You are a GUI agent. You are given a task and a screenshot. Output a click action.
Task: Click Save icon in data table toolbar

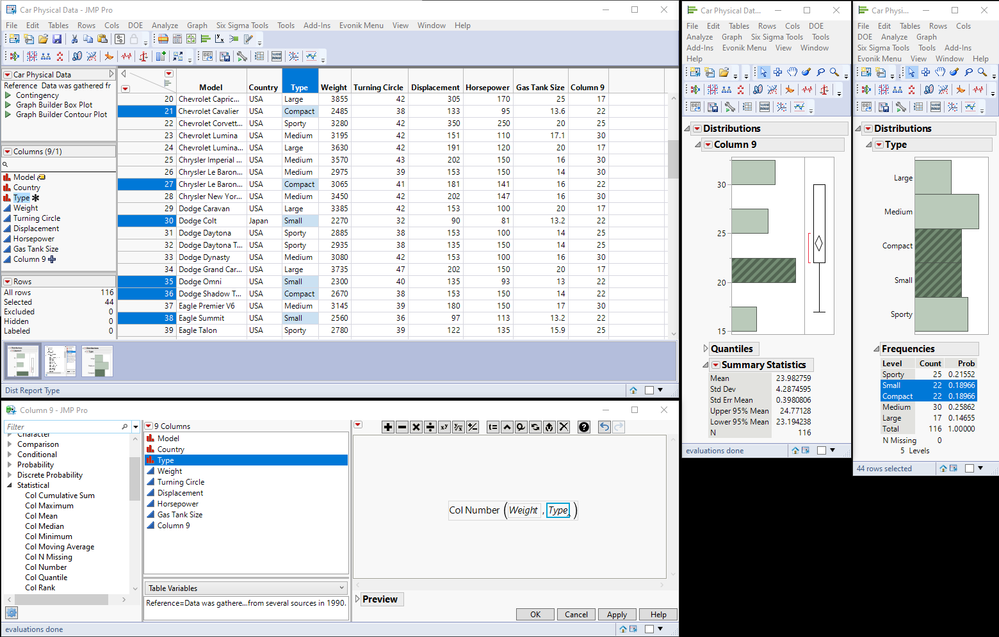pos(57,39)
